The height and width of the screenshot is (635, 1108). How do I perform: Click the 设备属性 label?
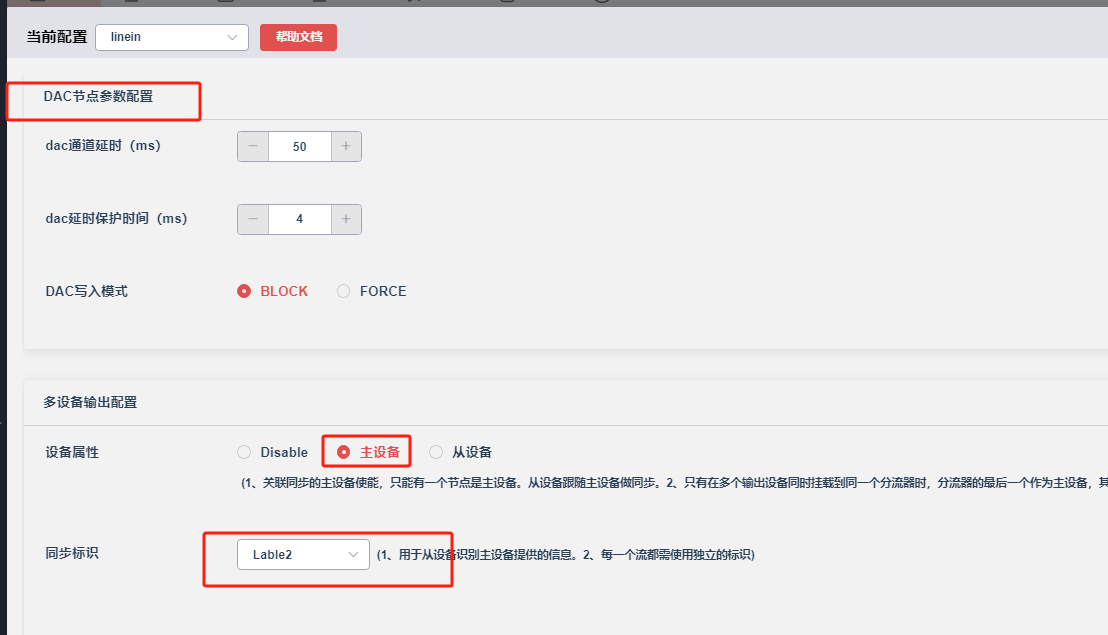pos(72,452)
